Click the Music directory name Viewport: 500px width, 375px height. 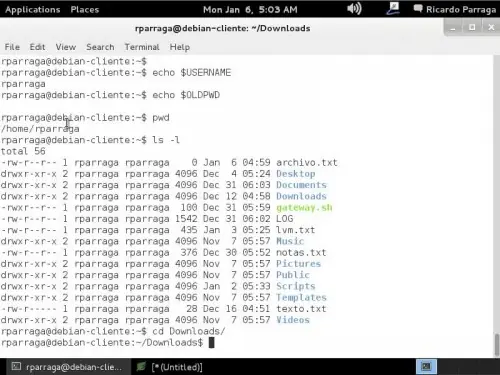290,241
